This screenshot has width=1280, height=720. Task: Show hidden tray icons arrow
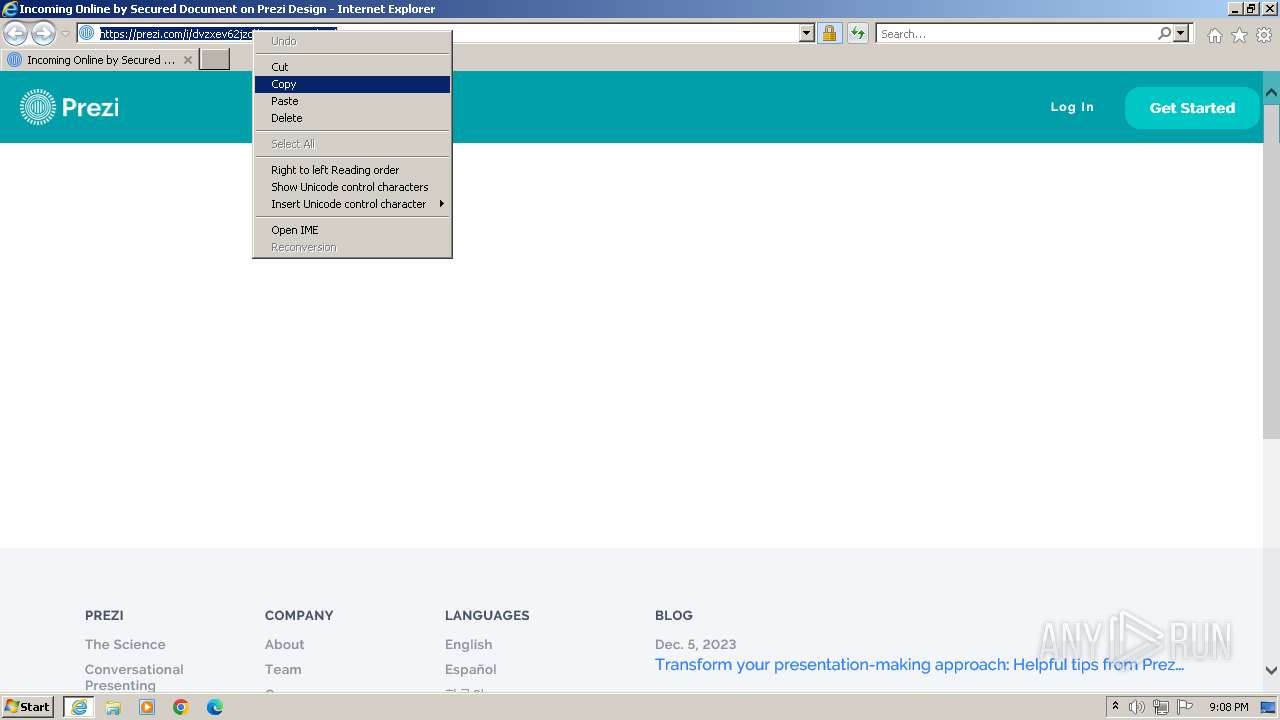pyautogui.click(x=1115, y=707)
